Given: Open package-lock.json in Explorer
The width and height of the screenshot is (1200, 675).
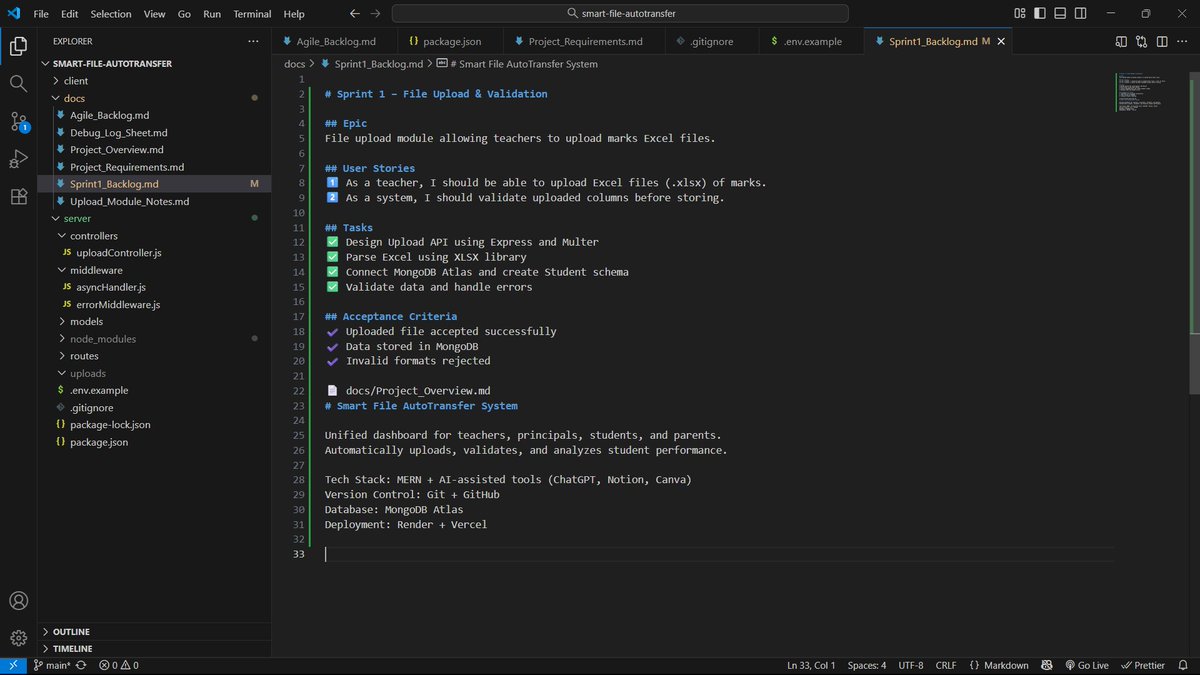Looking at the screenshot, I should (154, 425).
